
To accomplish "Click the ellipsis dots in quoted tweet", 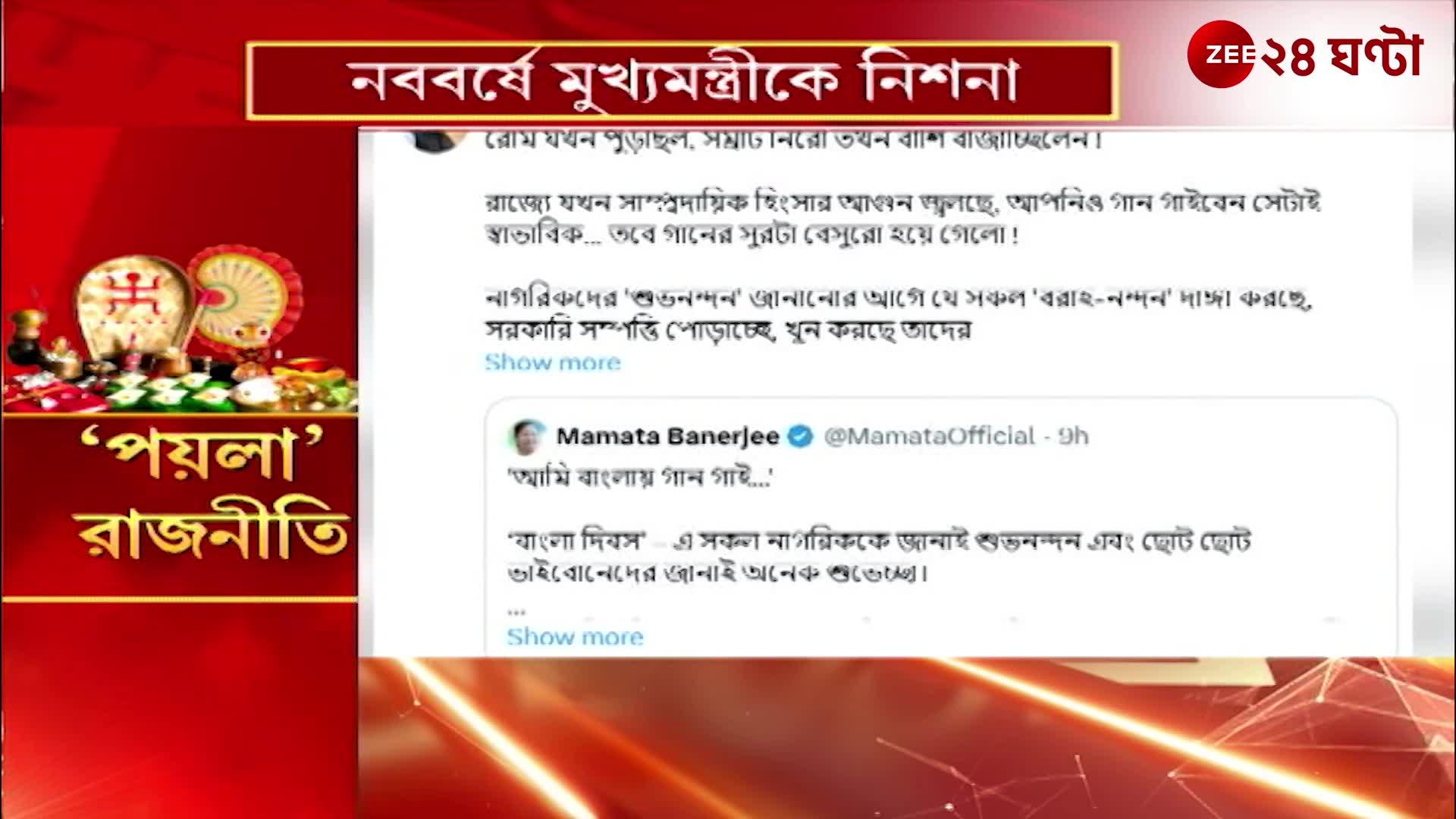I will pyautogui.click(x=516, y=610).
